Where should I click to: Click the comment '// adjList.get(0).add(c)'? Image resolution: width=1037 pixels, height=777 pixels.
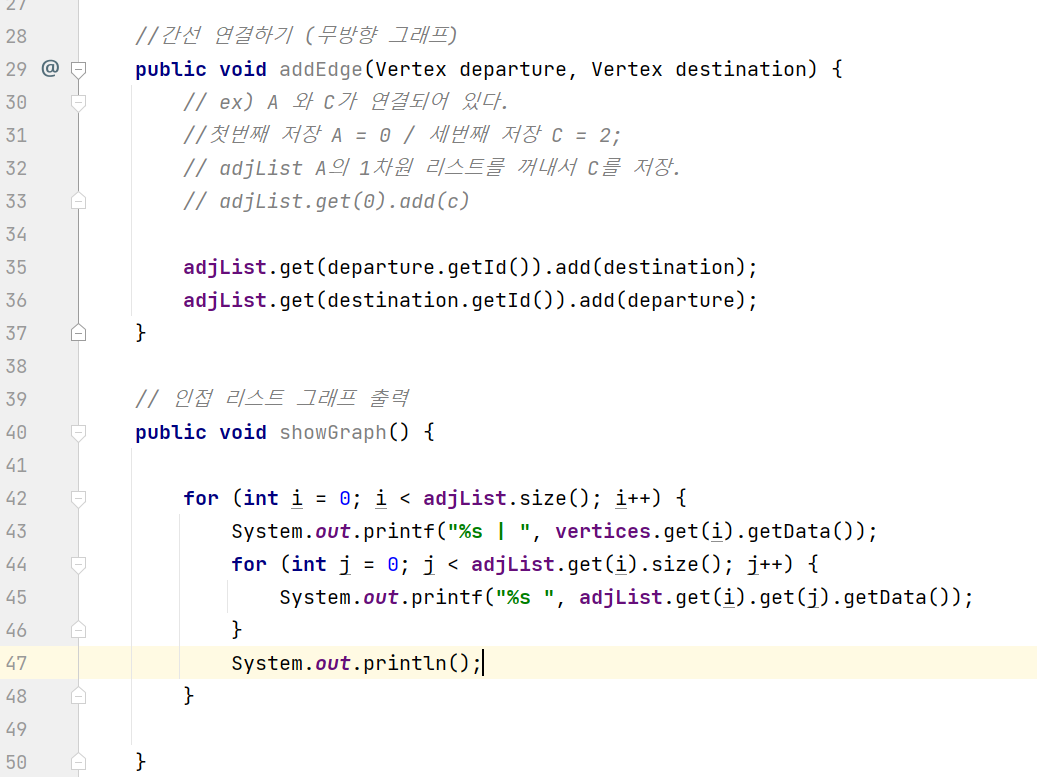326,201
